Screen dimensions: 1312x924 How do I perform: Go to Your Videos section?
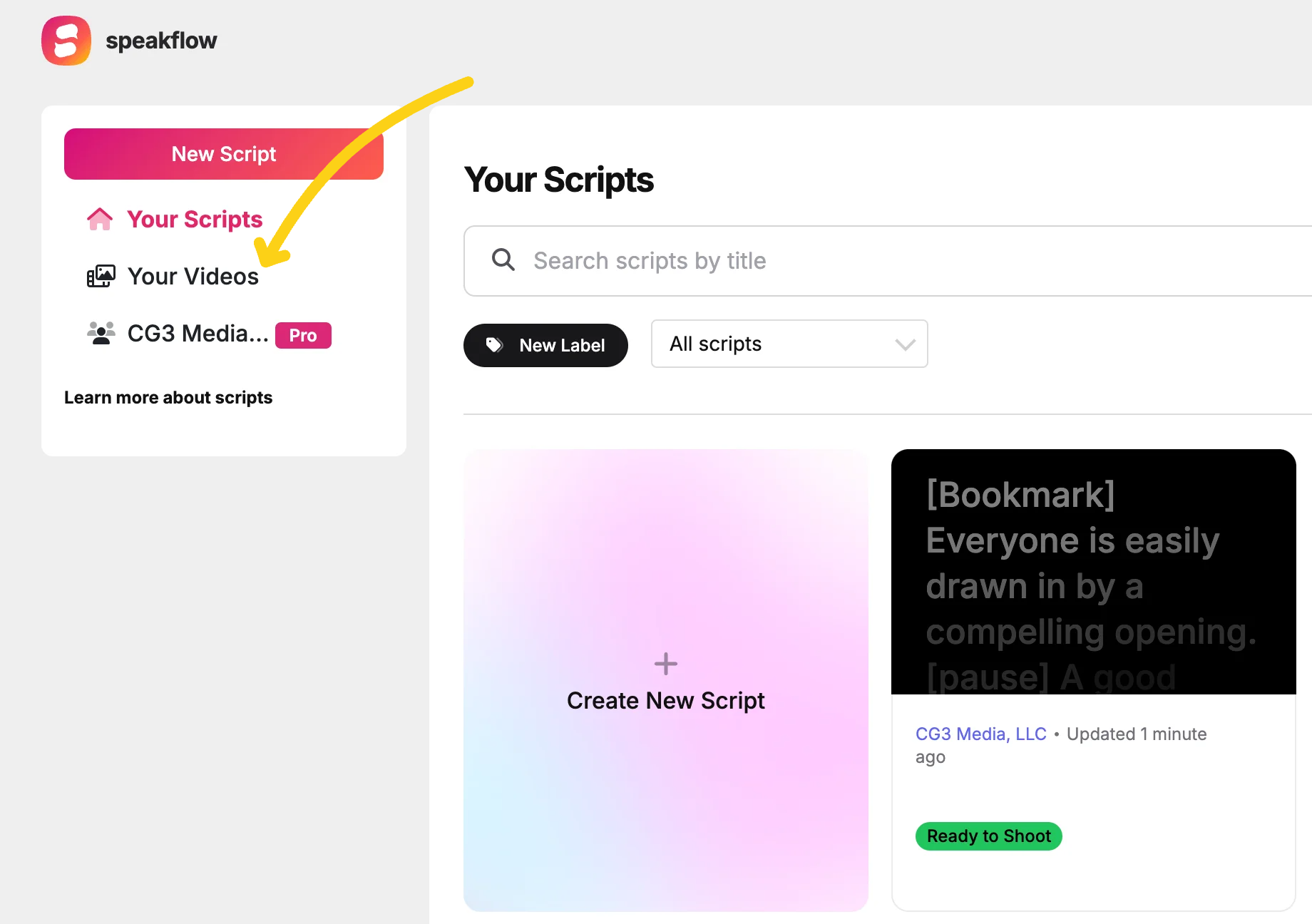click(x=193, y=276)
